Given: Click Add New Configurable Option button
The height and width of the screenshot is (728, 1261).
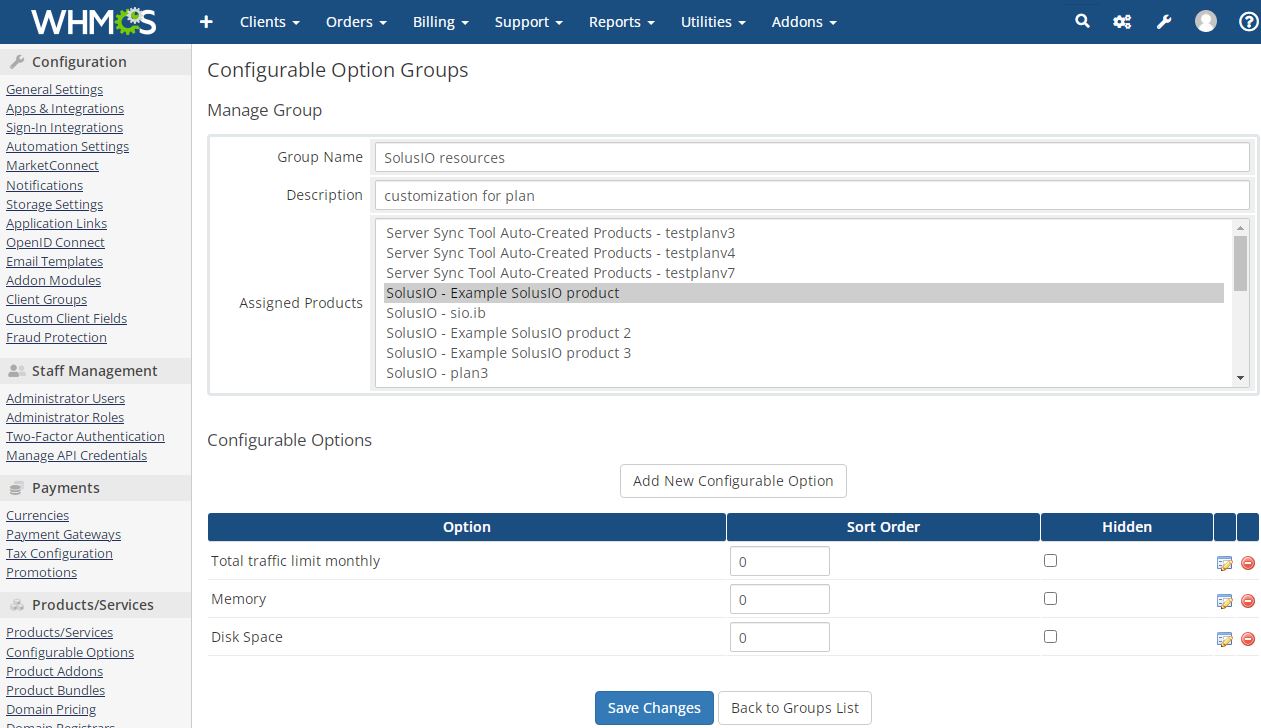Looking at the screenshot, I should coord(733,481).
